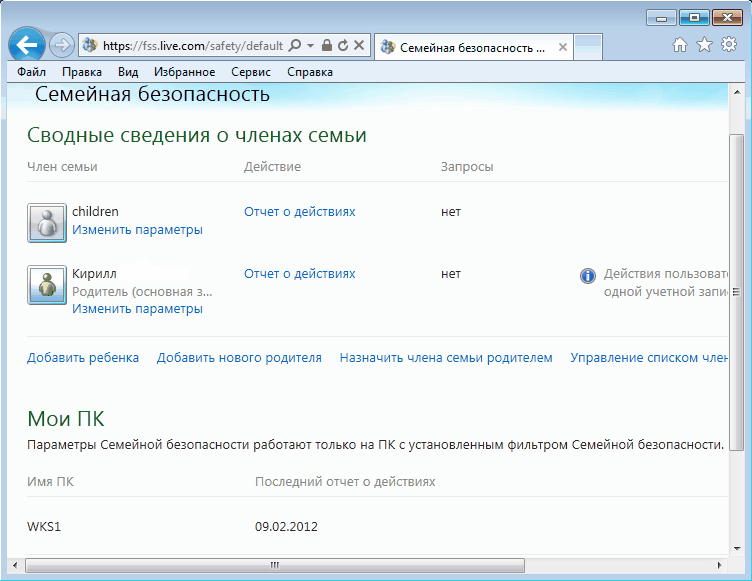Click the blue information icon
Viewport: 752px width, 581px height.
588,276
